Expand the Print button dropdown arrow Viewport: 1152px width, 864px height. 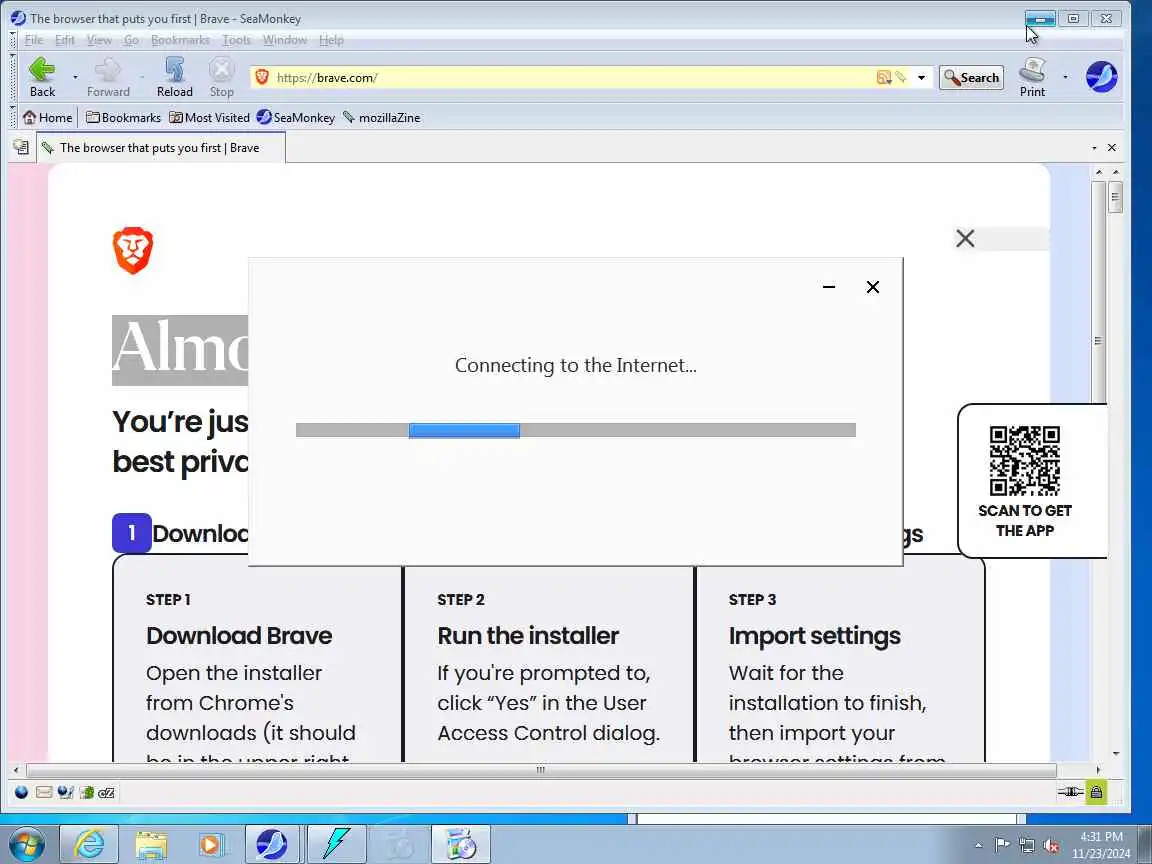(1065, 77)
